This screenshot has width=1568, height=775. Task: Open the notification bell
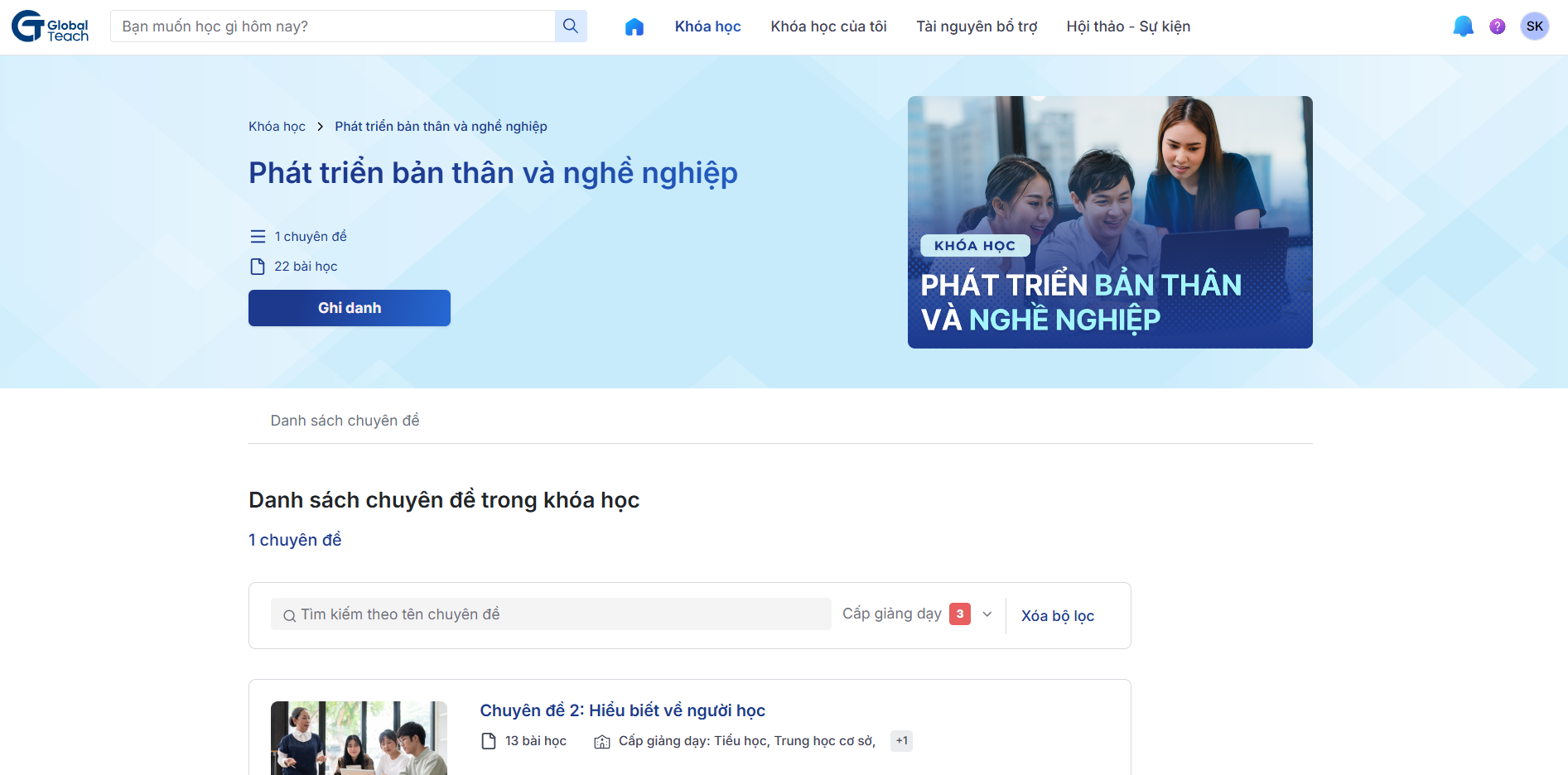click(1463, 26)
